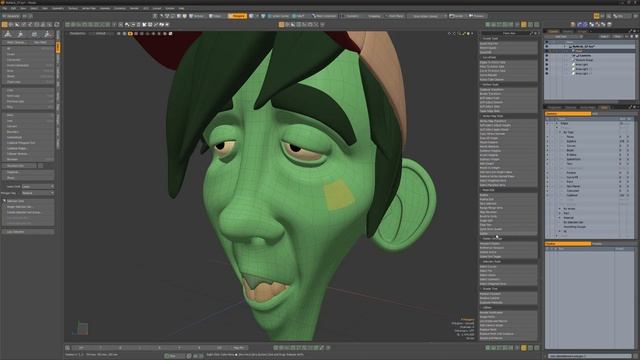Open the Loops dropdown in left panel
This screenshot has height=360, width=640.
click(38, 187)
